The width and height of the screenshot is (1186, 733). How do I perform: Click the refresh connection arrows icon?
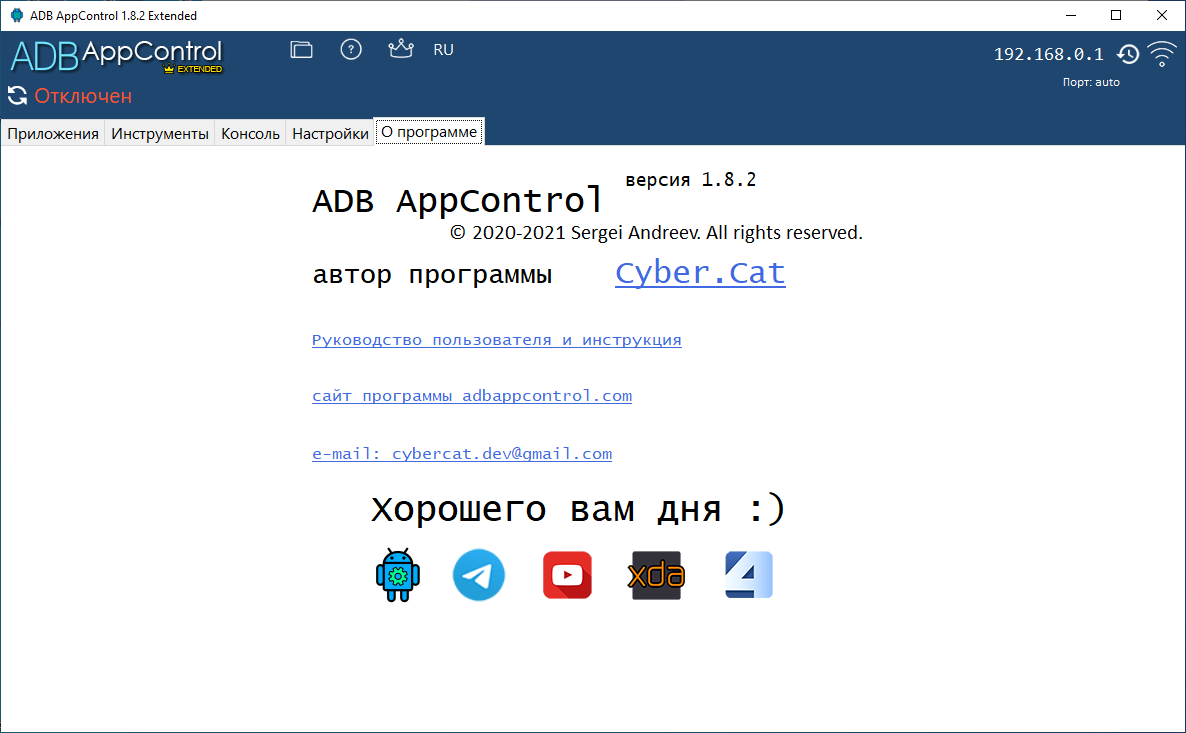17,95
